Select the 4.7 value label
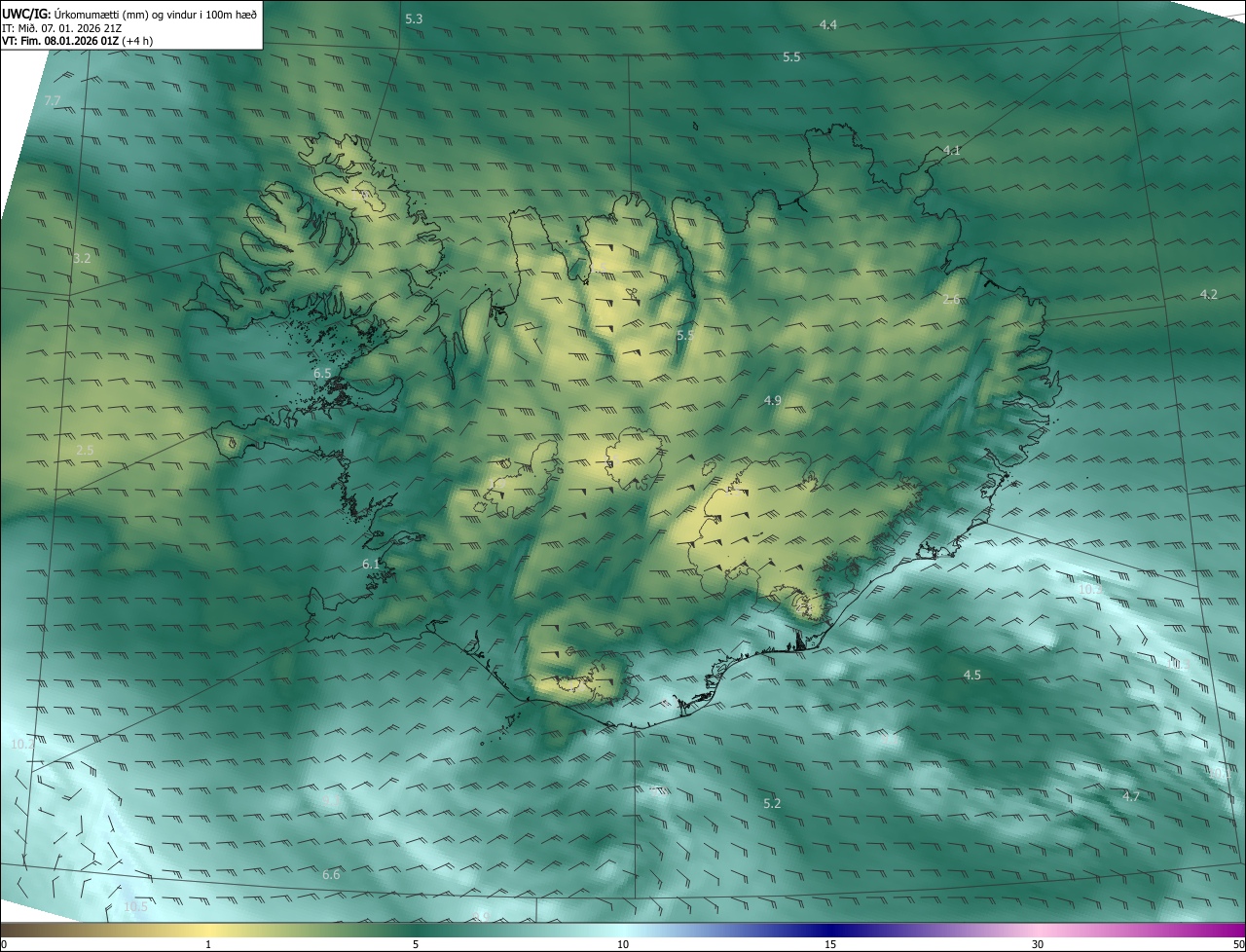Viewport: 1246px width, 952px height. [1130, 796]
